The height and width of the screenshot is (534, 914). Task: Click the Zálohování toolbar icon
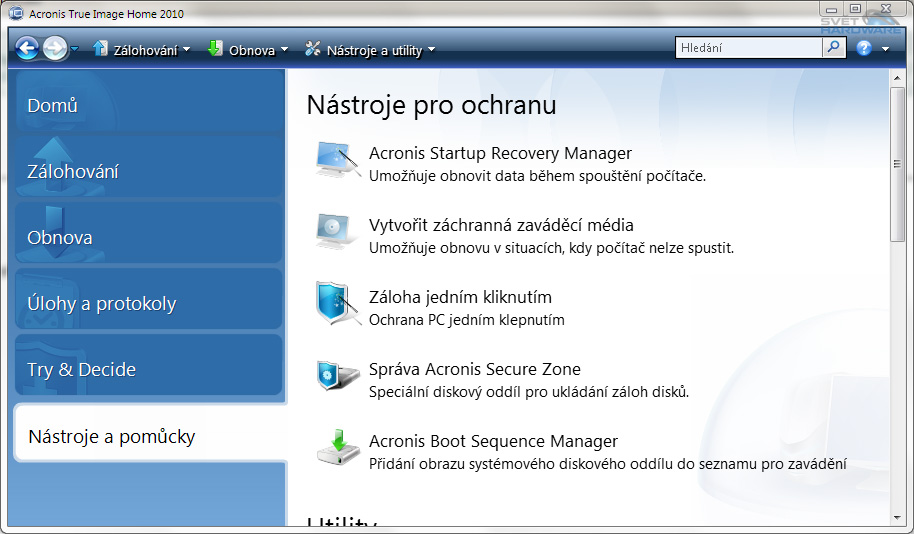point(100,48)
